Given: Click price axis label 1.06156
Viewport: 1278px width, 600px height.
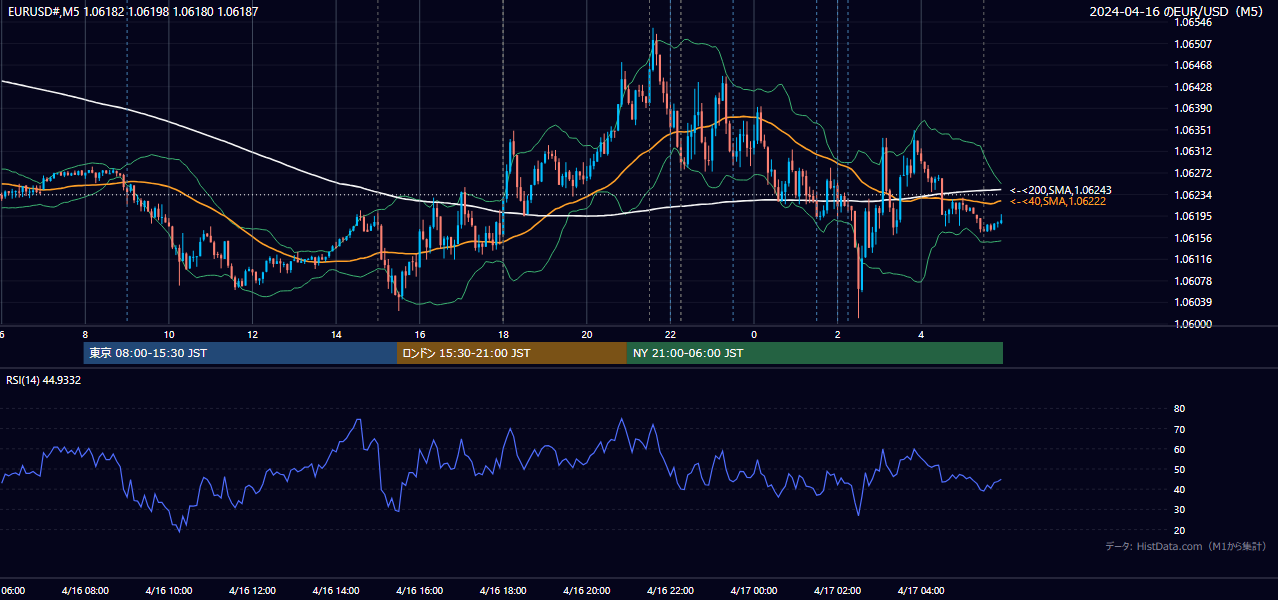Looking at the screenshot, I should click(x=1194, y=238).
